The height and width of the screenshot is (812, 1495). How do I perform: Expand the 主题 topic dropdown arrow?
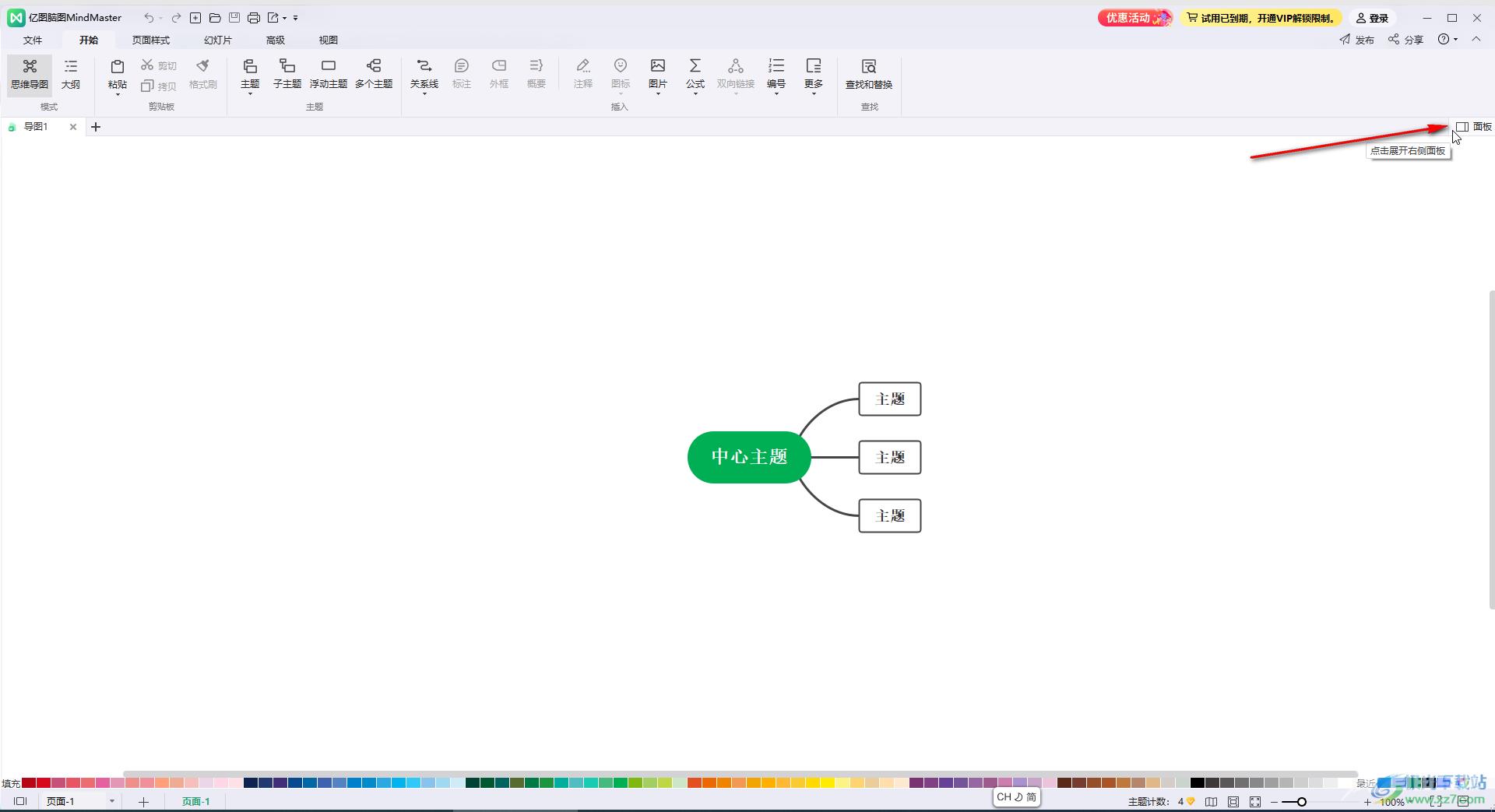coord(250,93)
